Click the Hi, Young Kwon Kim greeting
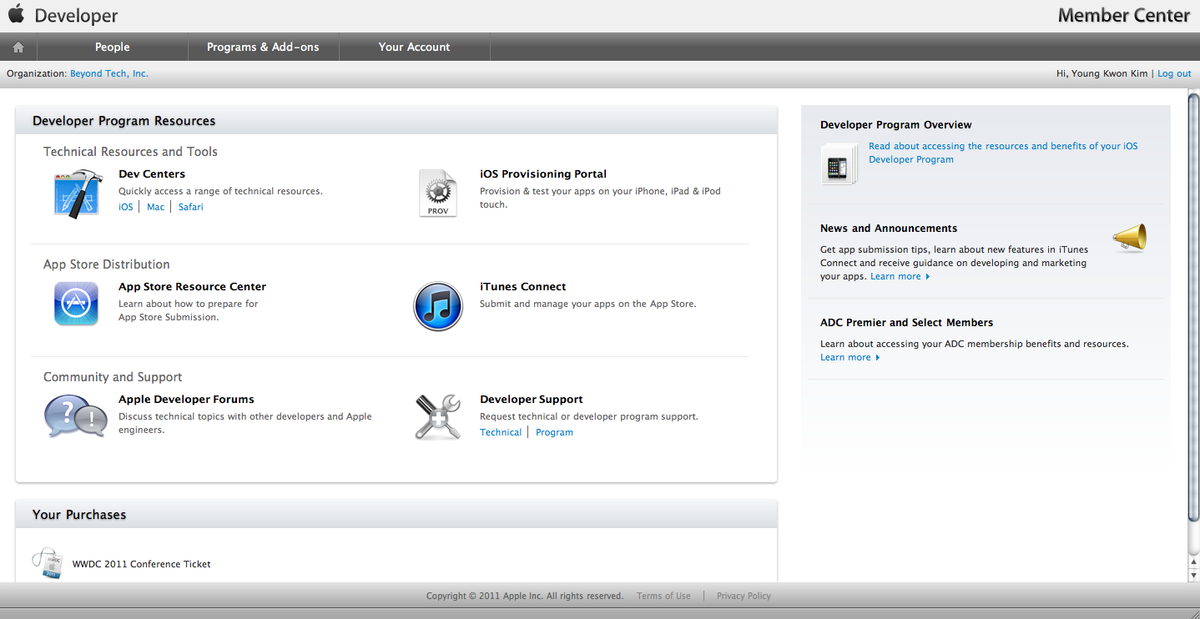 click(x=1103, y=74)
